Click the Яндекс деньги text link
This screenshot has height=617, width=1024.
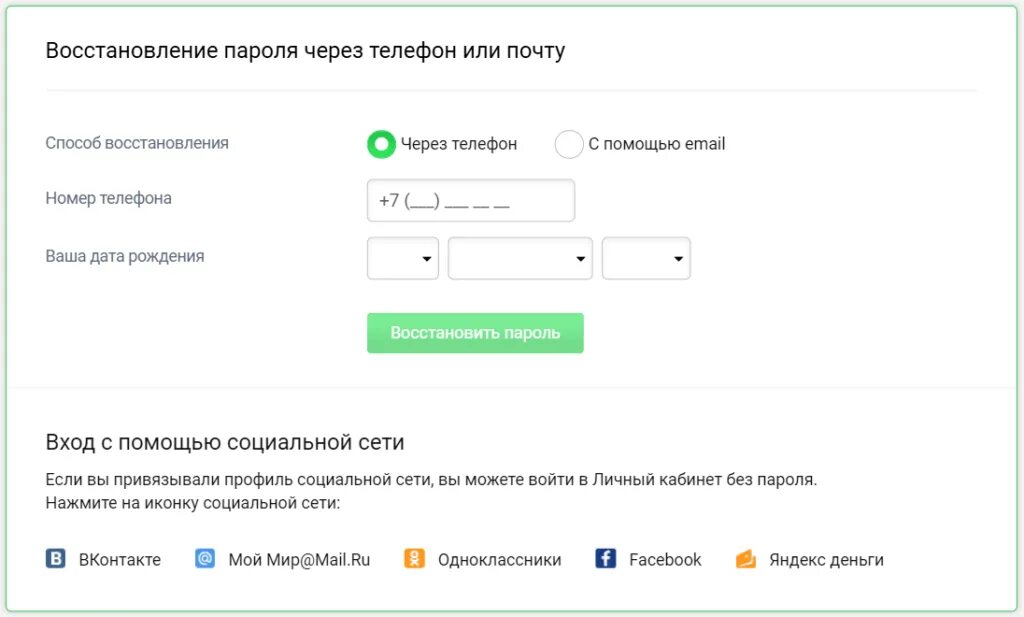click(x=826, y=560)
